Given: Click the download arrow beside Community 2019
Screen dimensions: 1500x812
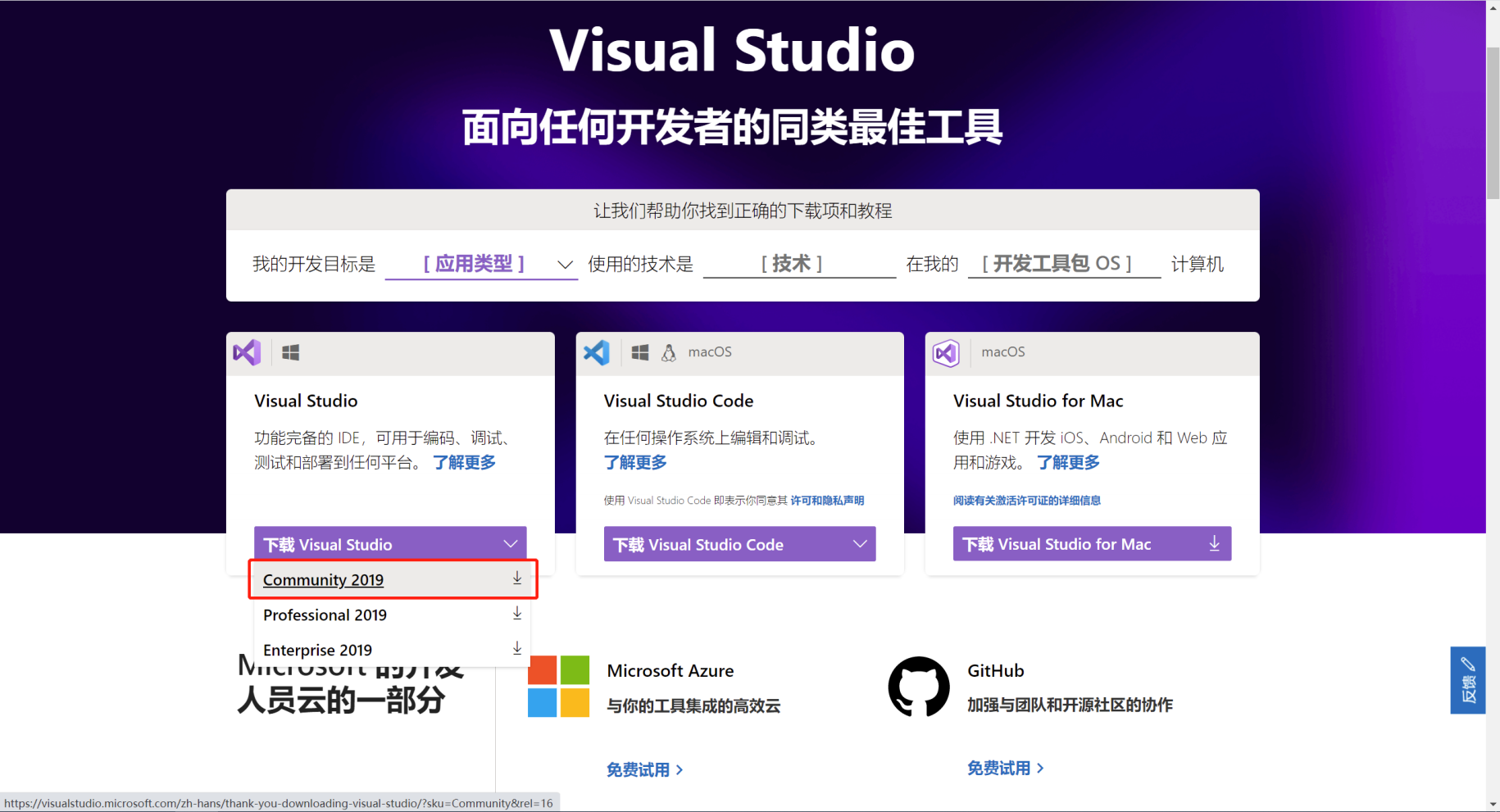Looking at the screenshot, I should [517, 578].
